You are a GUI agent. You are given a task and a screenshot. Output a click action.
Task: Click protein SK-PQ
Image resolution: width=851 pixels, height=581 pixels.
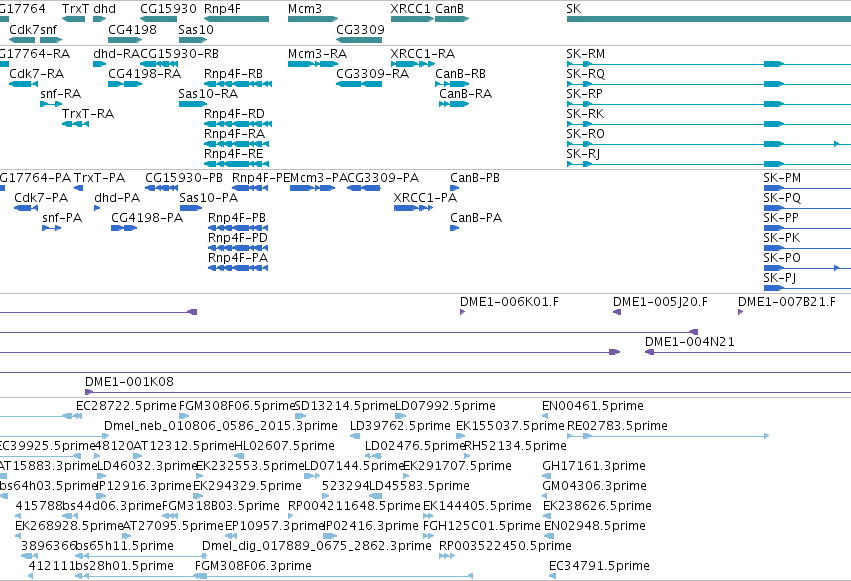click(782, 198)
